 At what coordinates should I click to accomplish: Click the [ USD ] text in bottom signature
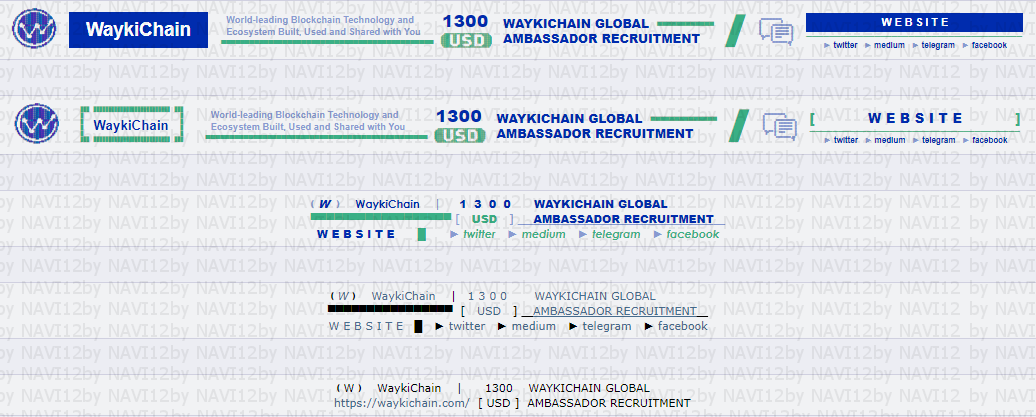pyautogui.click(x=498, y=402)
